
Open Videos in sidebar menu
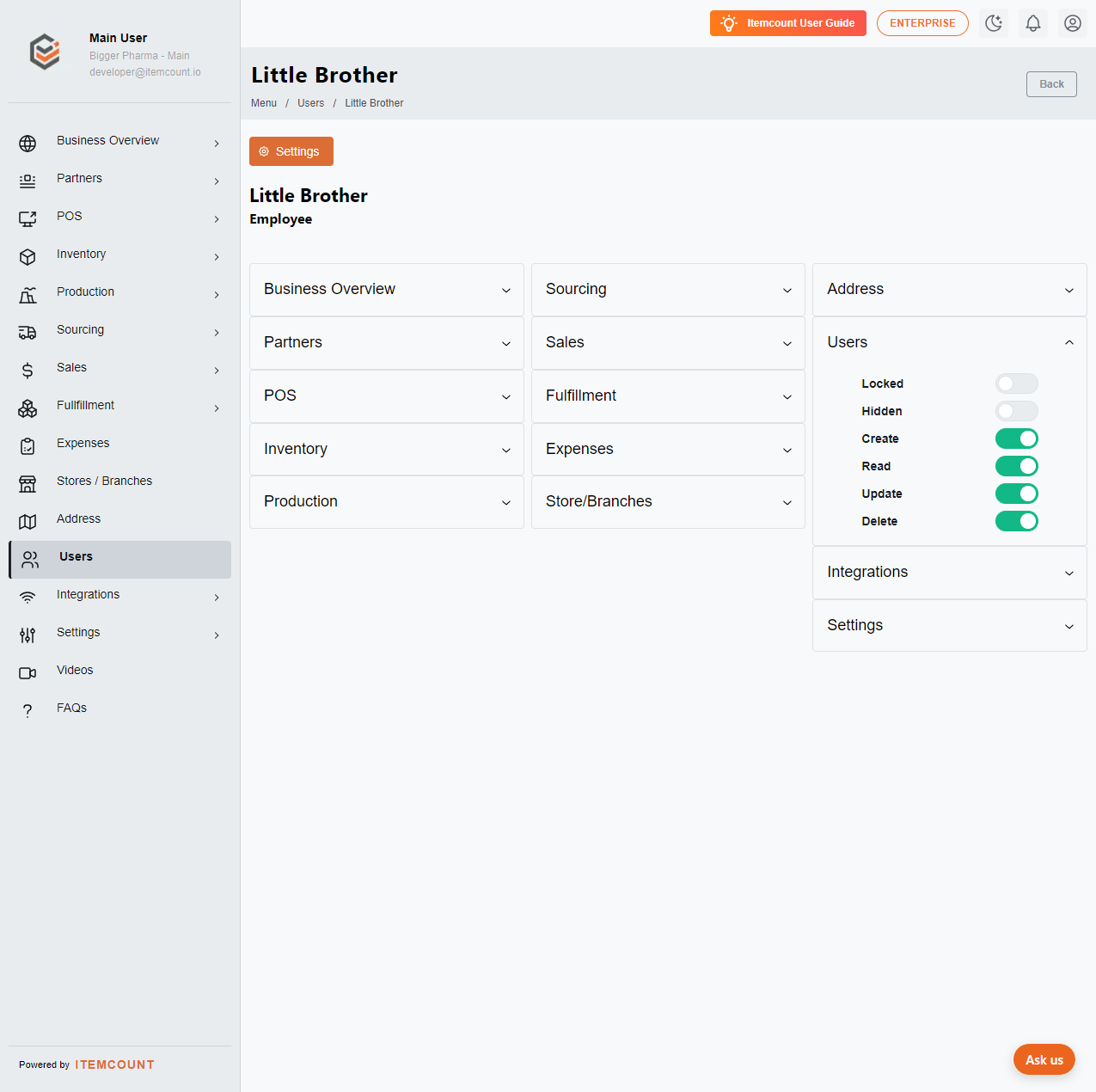(119, 672)
